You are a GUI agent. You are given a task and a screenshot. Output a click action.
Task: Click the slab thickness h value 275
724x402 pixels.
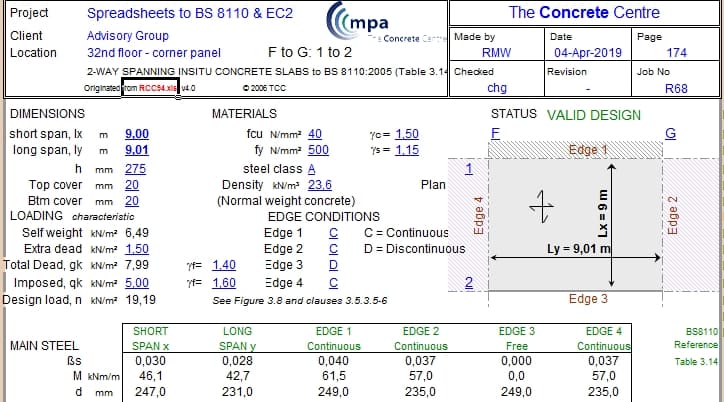click(135, 169)
